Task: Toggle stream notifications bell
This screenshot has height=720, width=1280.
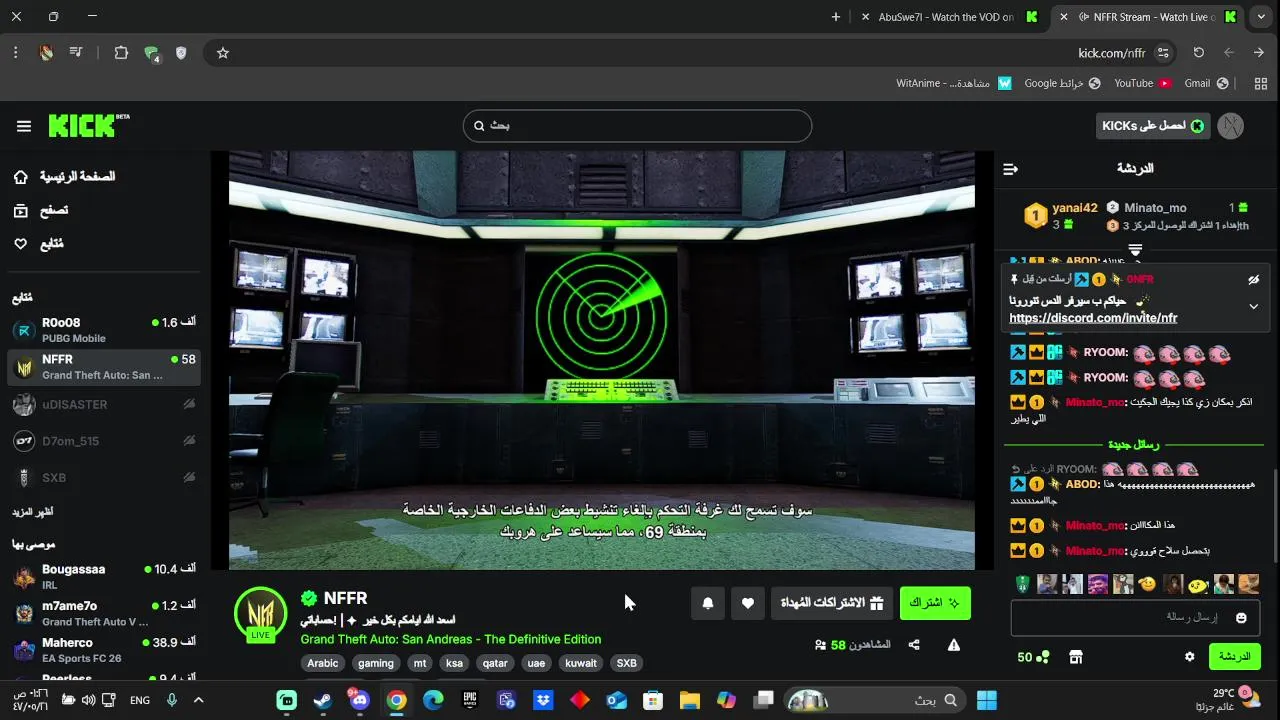Action: coord(708,603)
